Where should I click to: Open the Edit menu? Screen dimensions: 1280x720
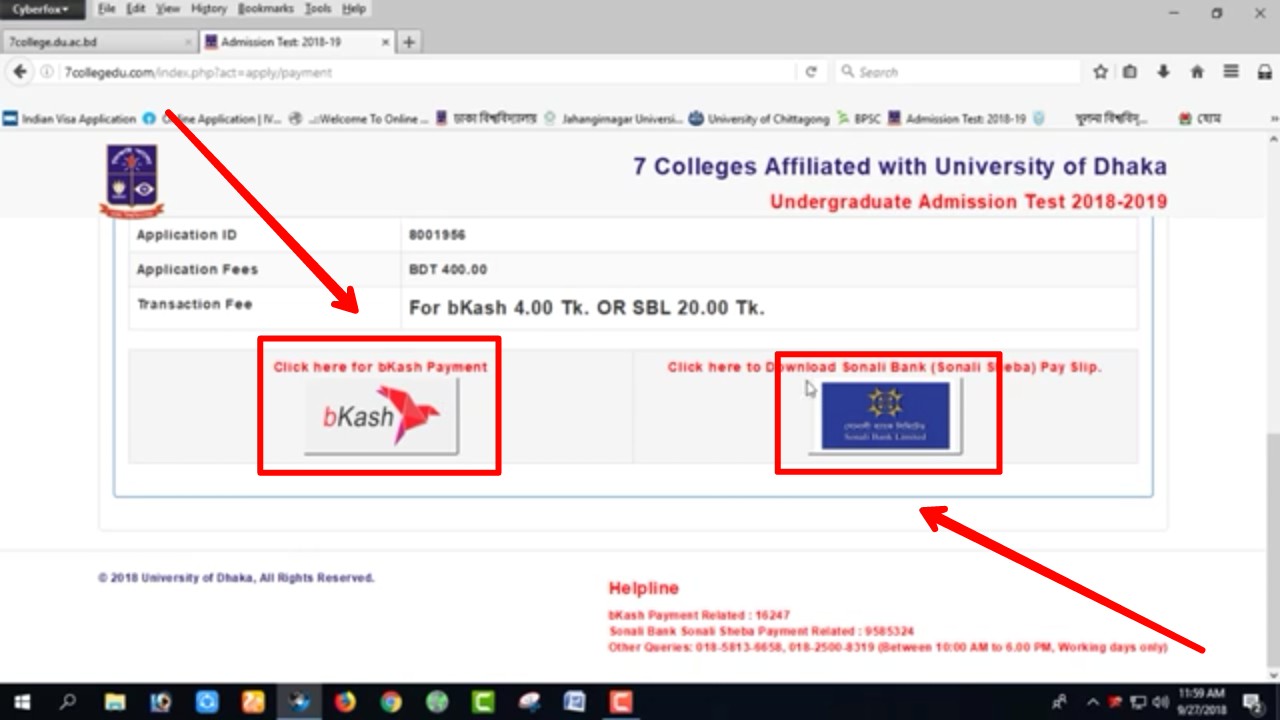136,8
